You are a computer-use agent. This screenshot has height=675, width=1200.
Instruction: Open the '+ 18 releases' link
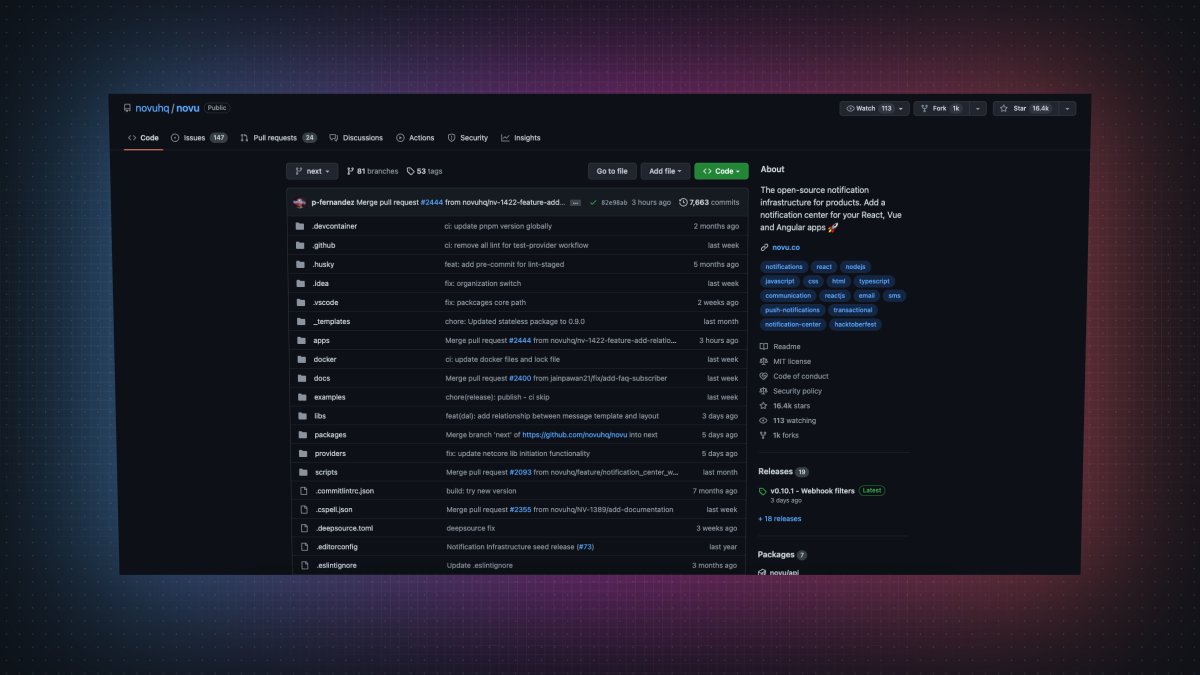(x=779, y=517)
